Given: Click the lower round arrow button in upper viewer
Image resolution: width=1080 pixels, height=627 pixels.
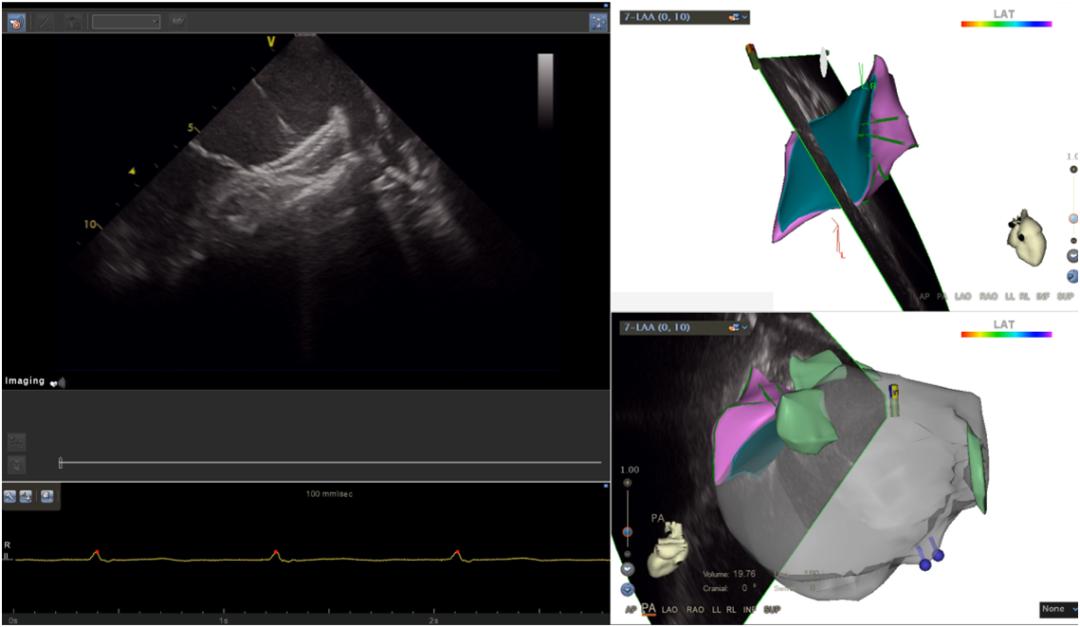Looking at the screenshot, I should tap(1073, 276).
